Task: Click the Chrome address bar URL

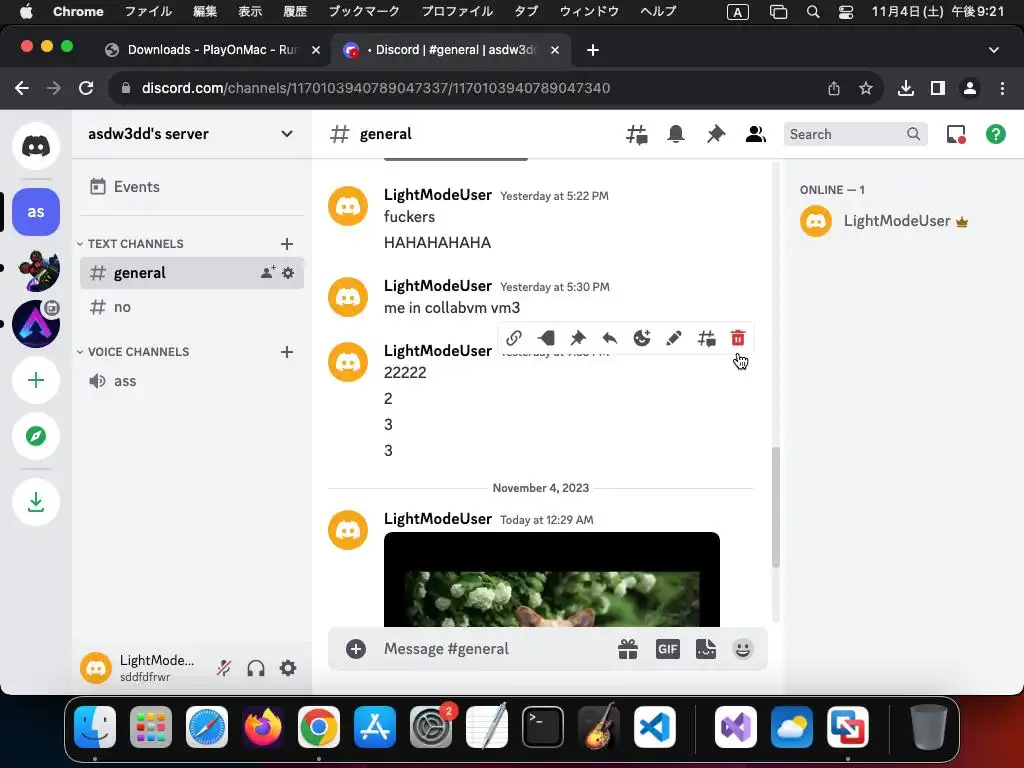Action: 376,88
